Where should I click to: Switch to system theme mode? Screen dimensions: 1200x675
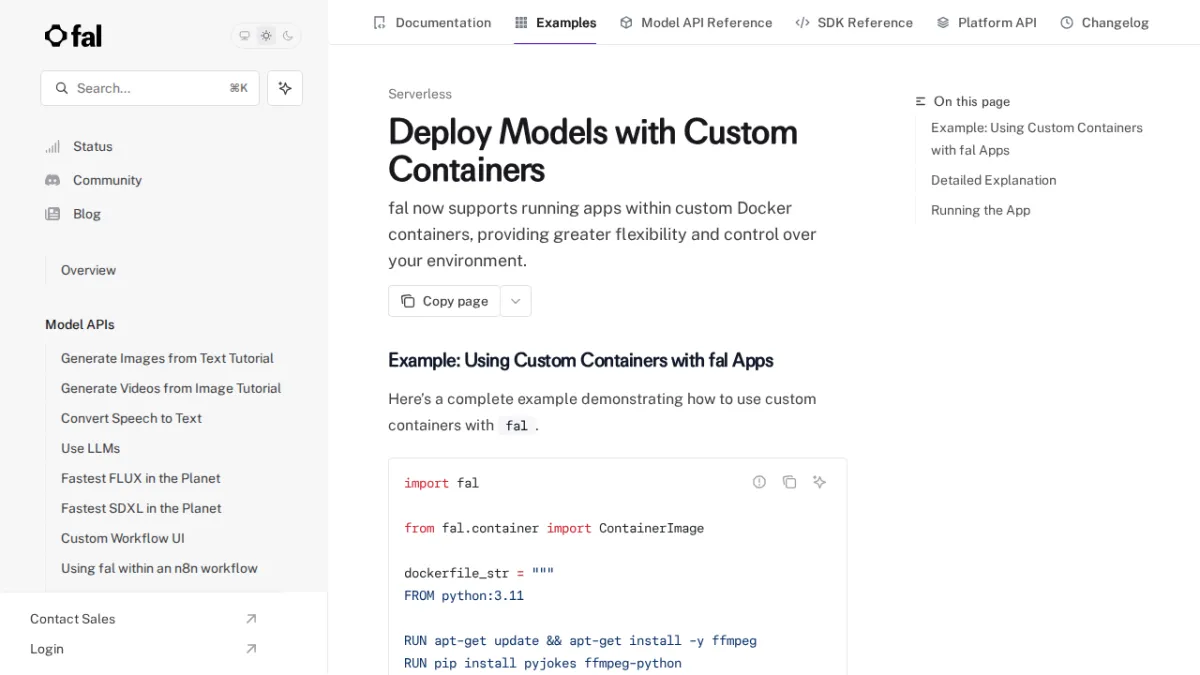tap(244, 36)
